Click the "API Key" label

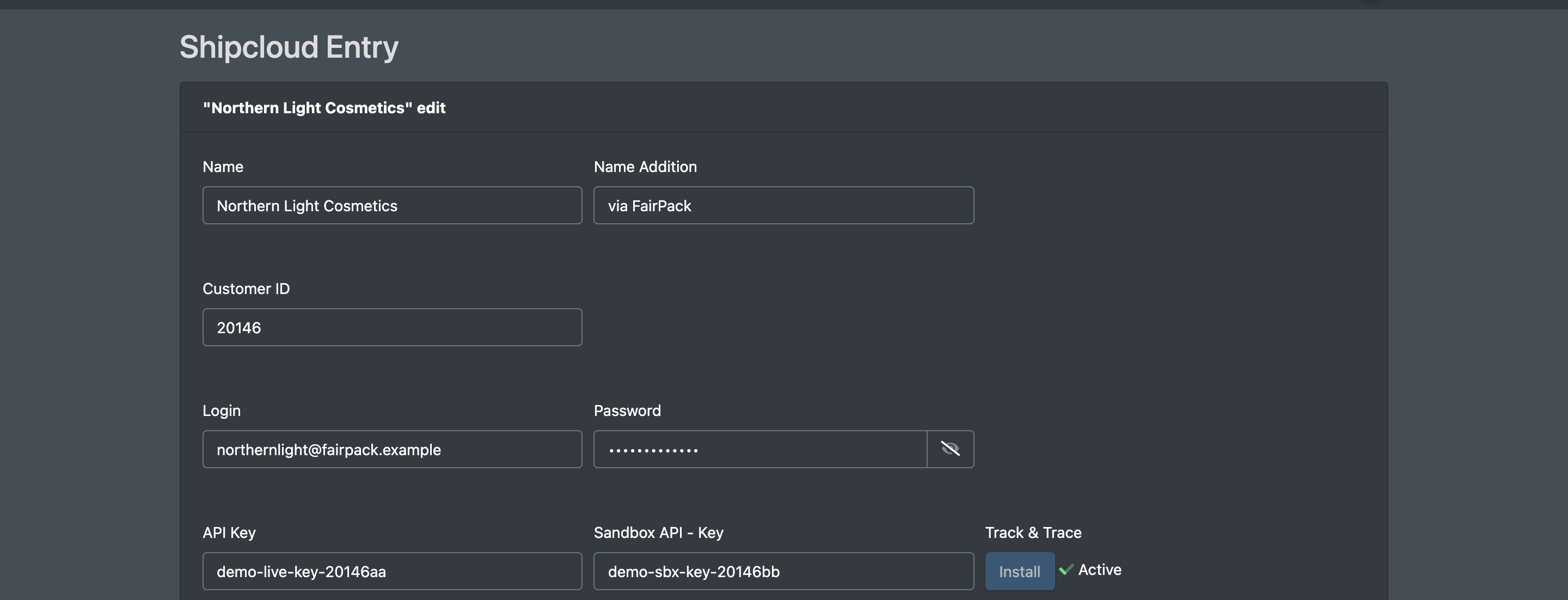(229, 532)
